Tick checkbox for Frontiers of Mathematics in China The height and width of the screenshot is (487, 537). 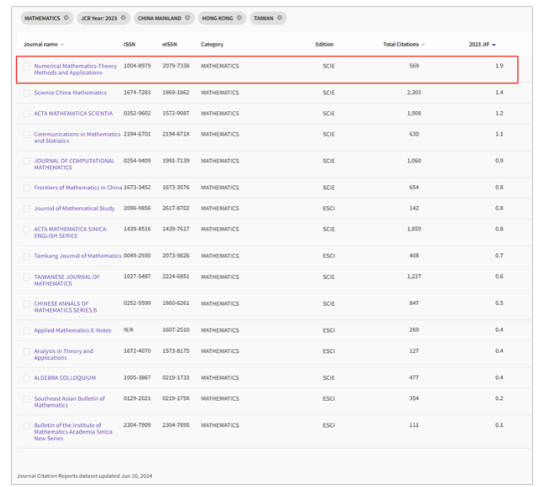pyautogui.click(x=27, y=188)
